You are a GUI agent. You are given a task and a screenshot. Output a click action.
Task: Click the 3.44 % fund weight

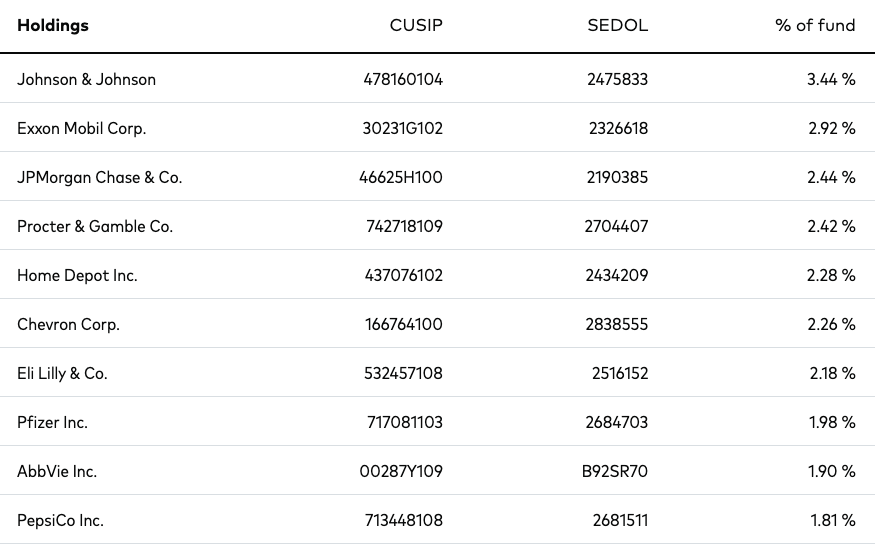tap(831, 80)
